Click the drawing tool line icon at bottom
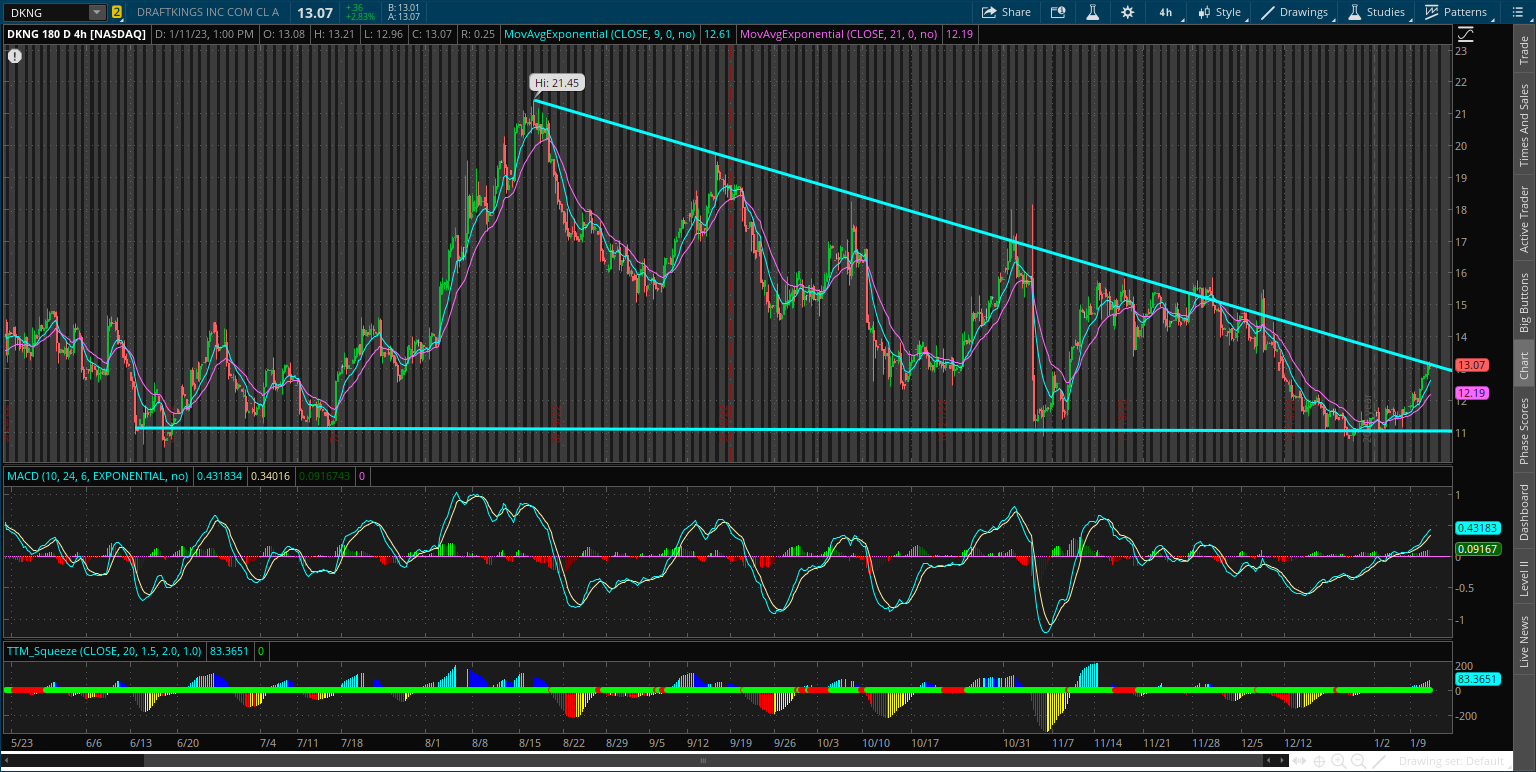 1380,761
